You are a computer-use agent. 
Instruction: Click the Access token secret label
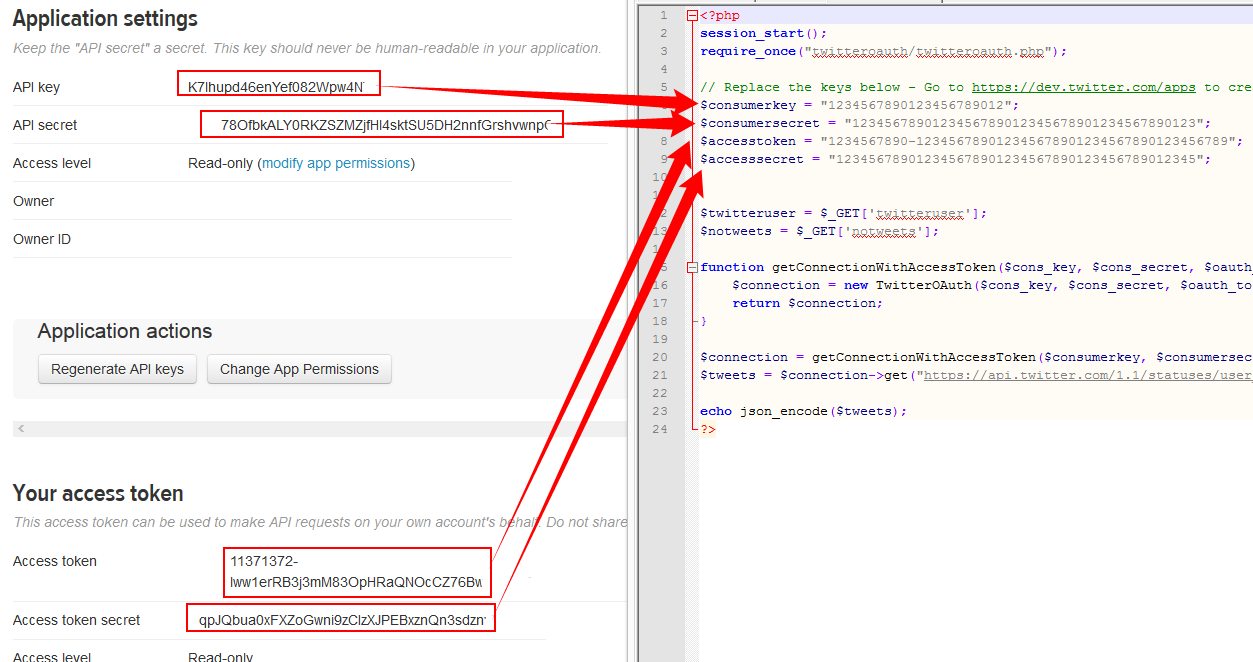point(77,620)
